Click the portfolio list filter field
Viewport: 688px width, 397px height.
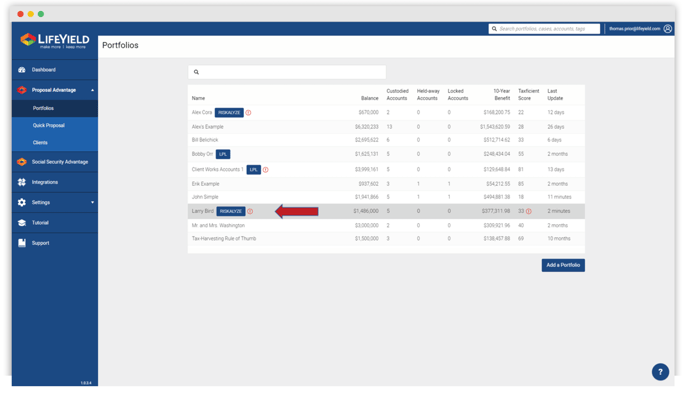coord(287,72)
